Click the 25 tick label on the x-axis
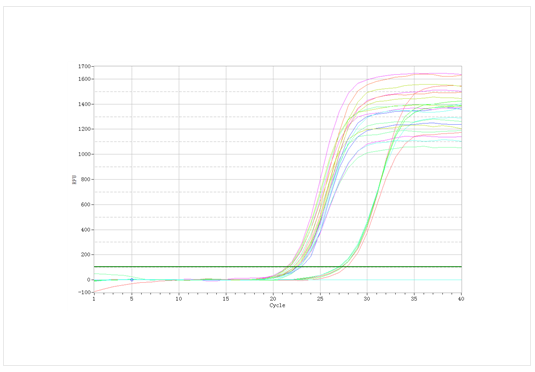535x372 pixels. 320,299
